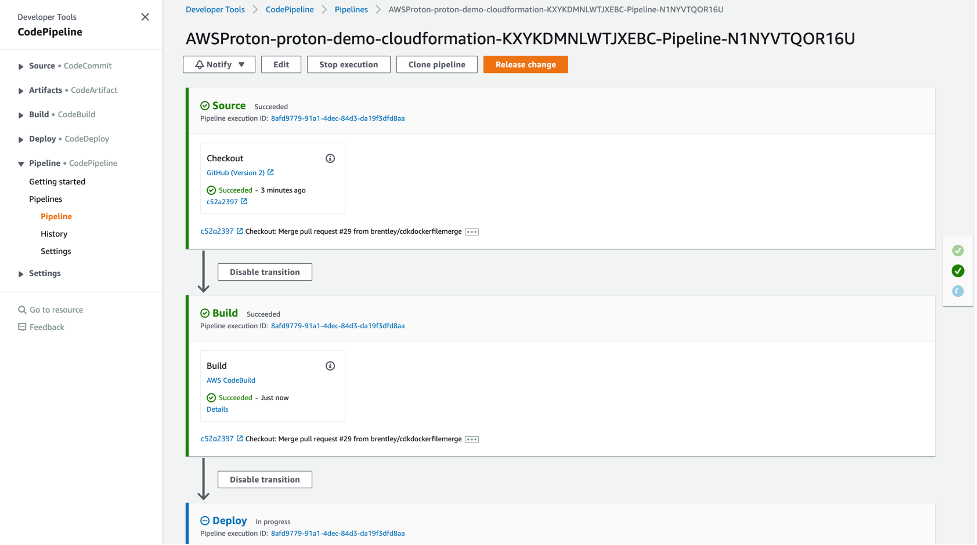The image size is (977, 545).
Task: Open c52a2397 link in Source stage footer
Action: [217, 231]
